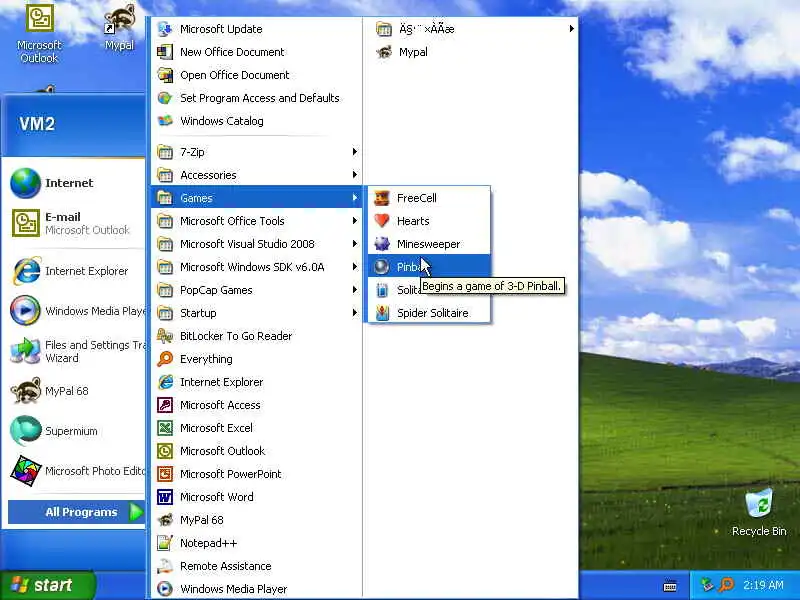Open Files and Settings Transfer Wizard
The width and height of the screenshot is (800, 600).
coord(75,351)
